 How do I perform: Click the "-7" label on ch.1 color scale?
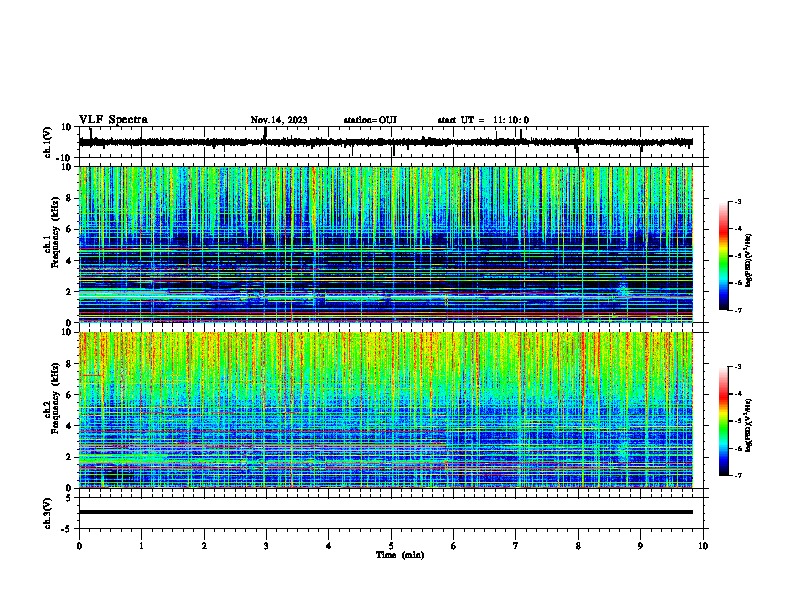[x=738, y=311]
